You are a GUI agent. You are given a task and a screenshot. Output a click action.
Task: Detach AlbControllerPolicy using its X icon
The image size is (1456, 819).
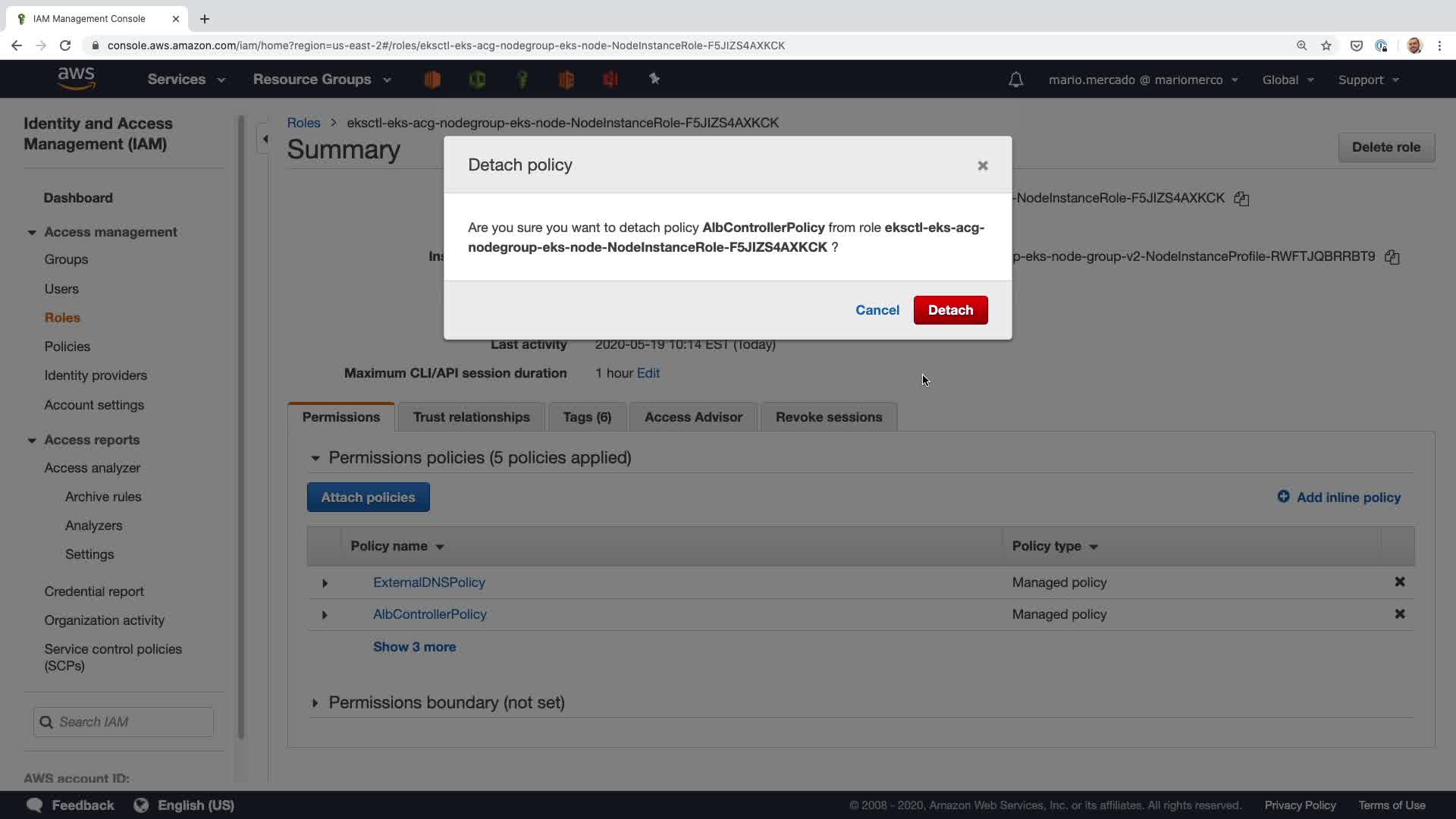click(x=1399, y=614)
